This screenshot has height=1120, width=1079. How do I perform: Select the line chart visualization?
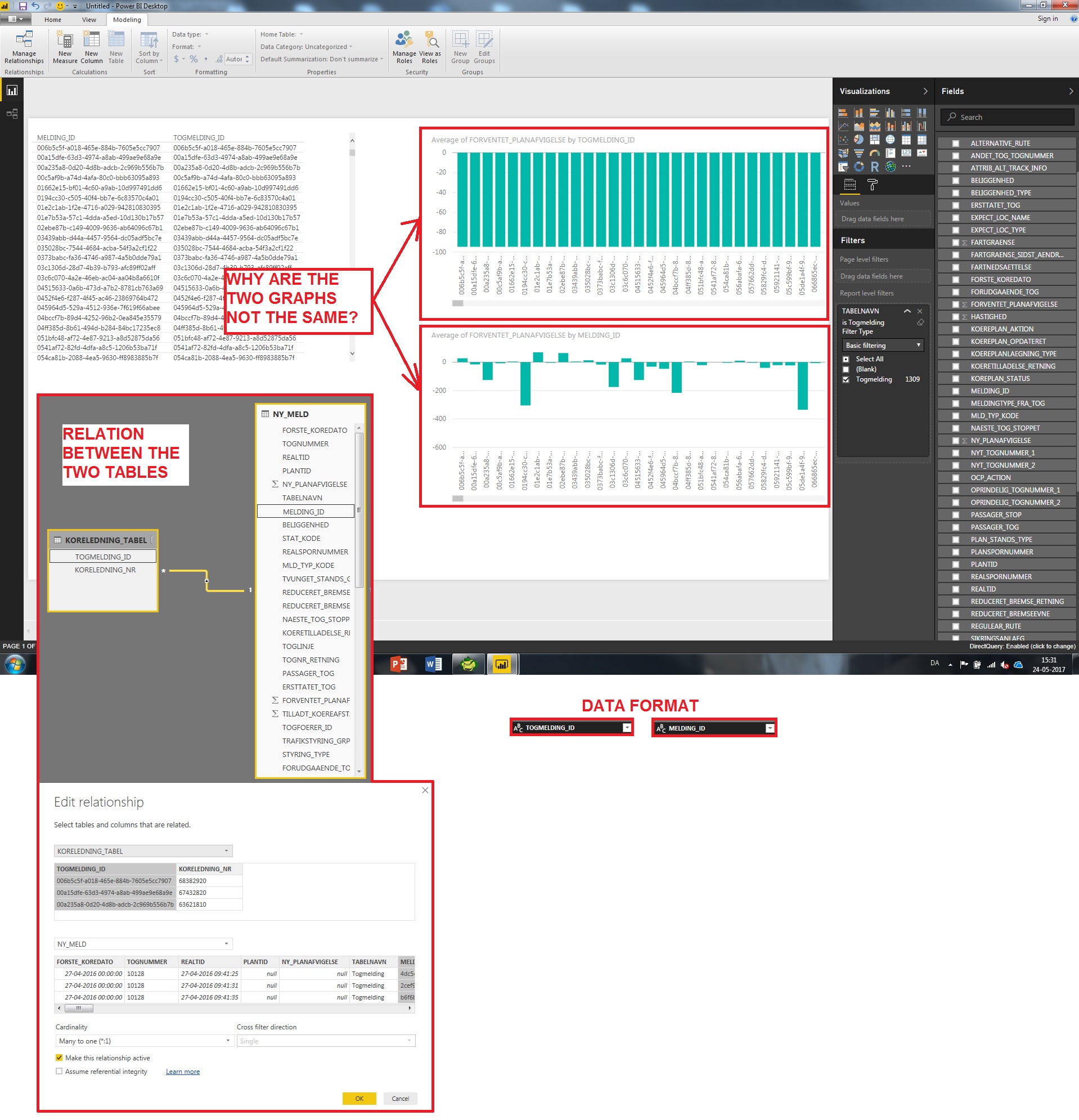(x=843, y=126)
